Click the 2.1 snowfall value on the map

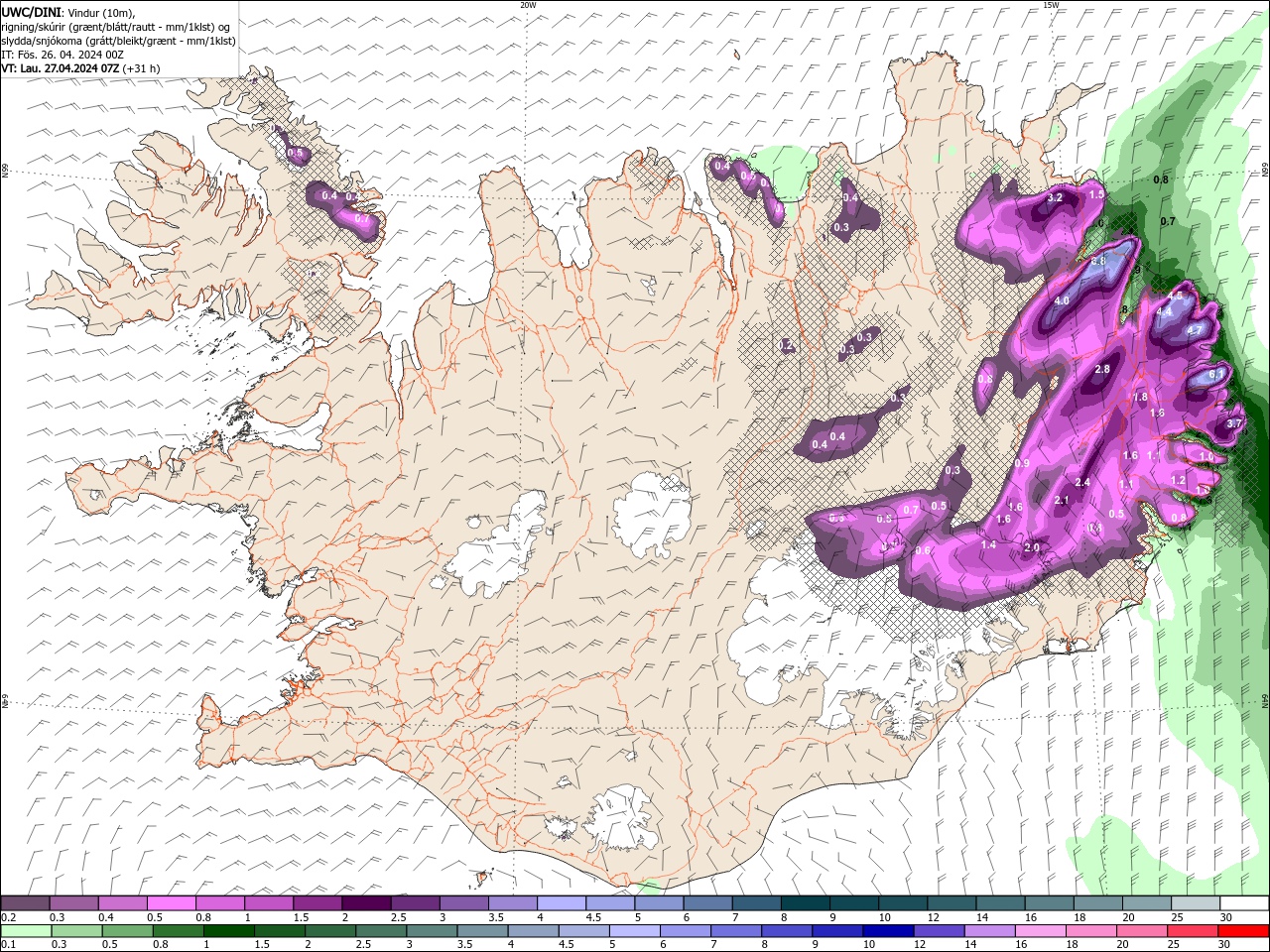point(1061,501)
